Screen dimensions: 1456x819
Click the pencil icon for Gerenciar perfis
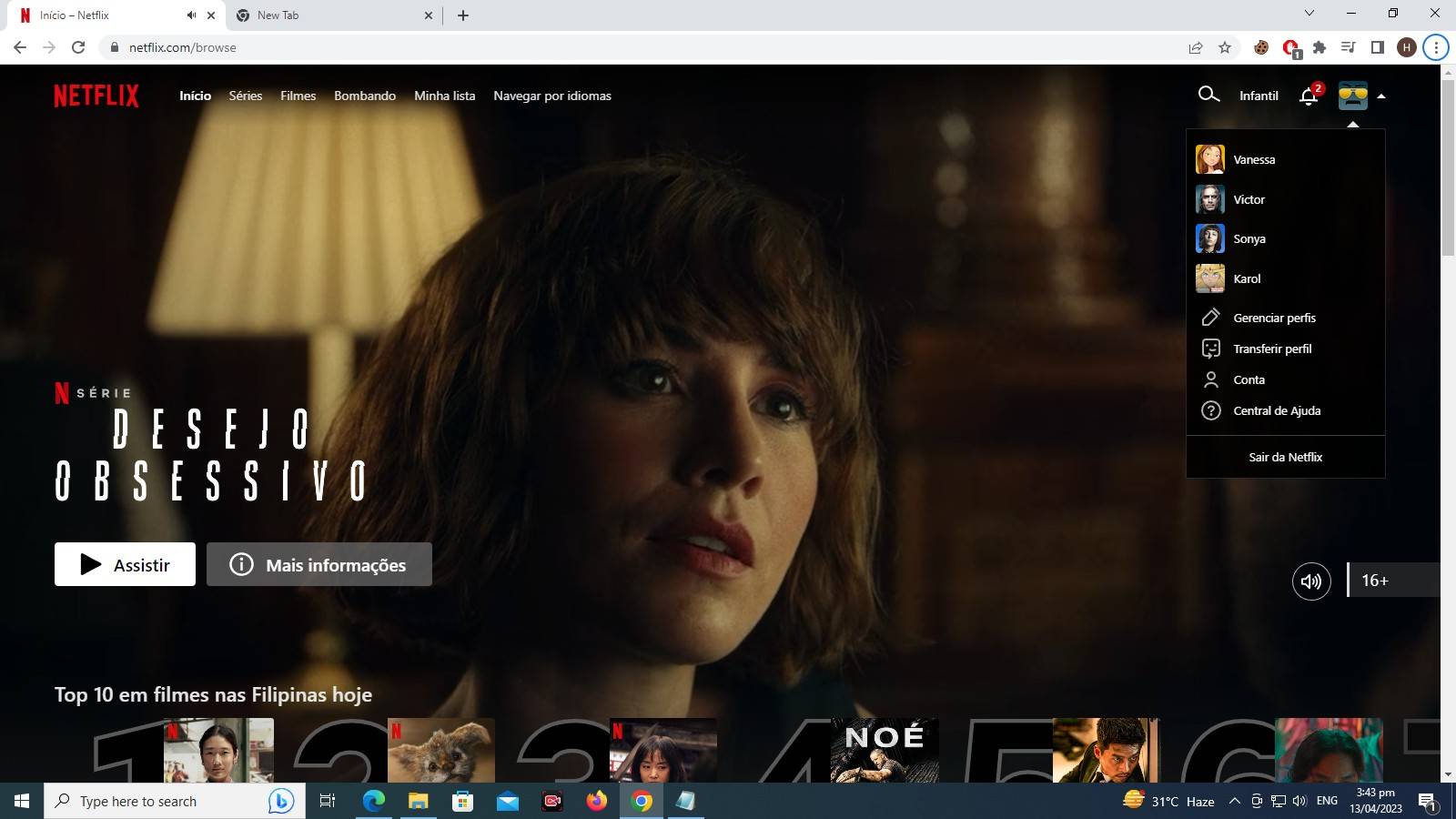[1211, 318]
